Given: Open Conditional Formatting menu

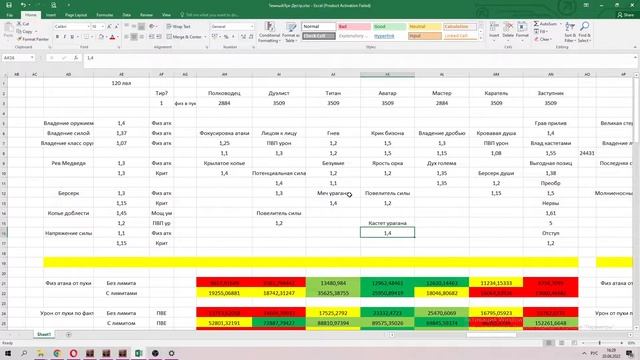Looking at the screenshot, I should coord(269,32).
